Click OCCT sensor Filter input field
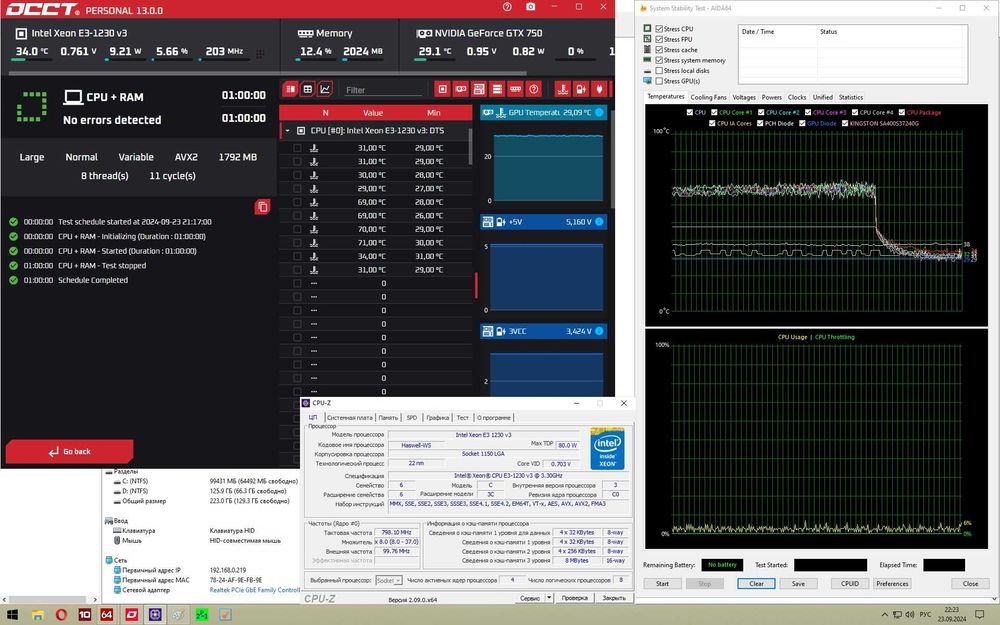The height and width of the screenshot is (625, 1000). pos(383,90)
